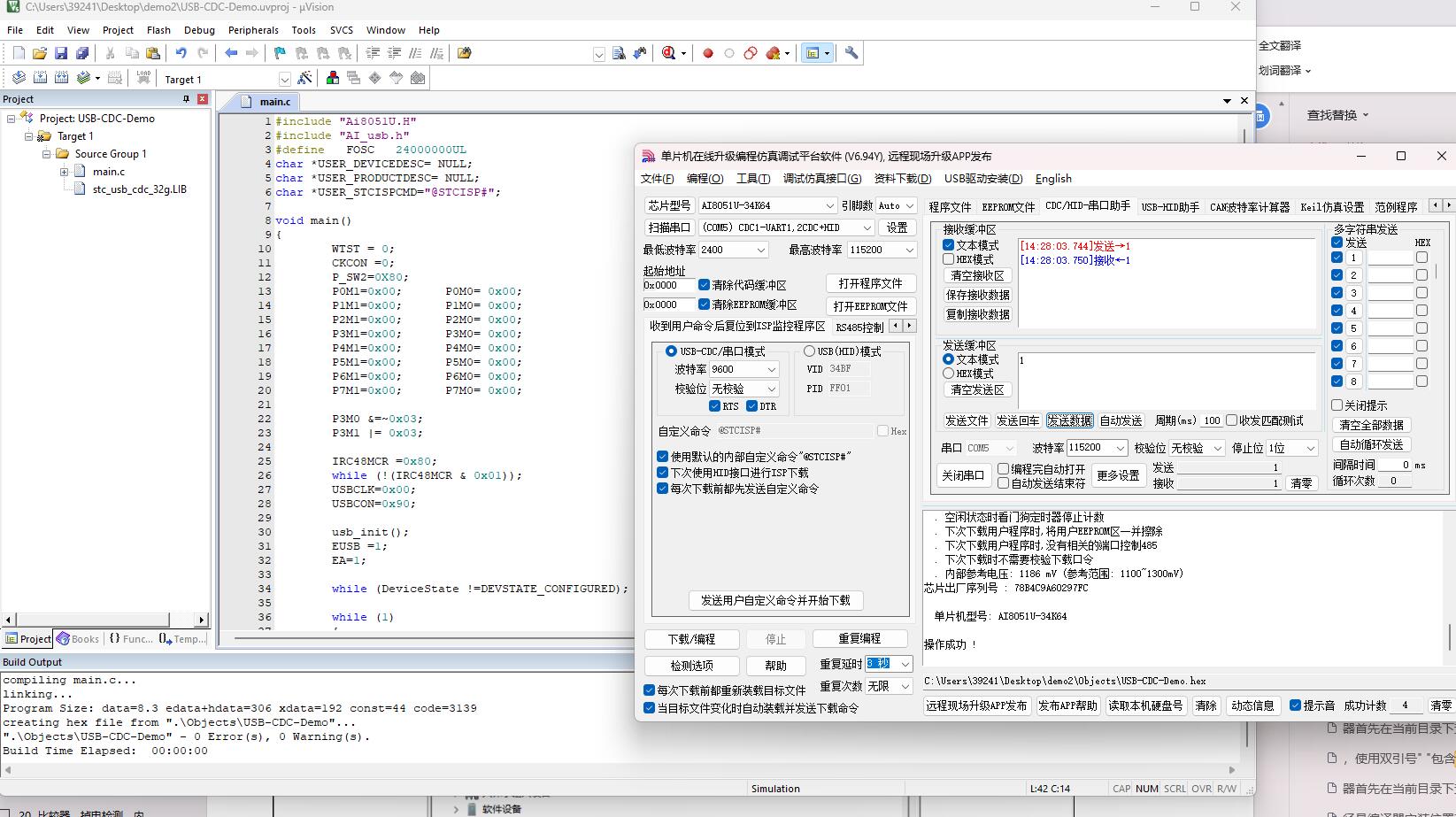Toggle the DTR checkbox

(751, 406)
